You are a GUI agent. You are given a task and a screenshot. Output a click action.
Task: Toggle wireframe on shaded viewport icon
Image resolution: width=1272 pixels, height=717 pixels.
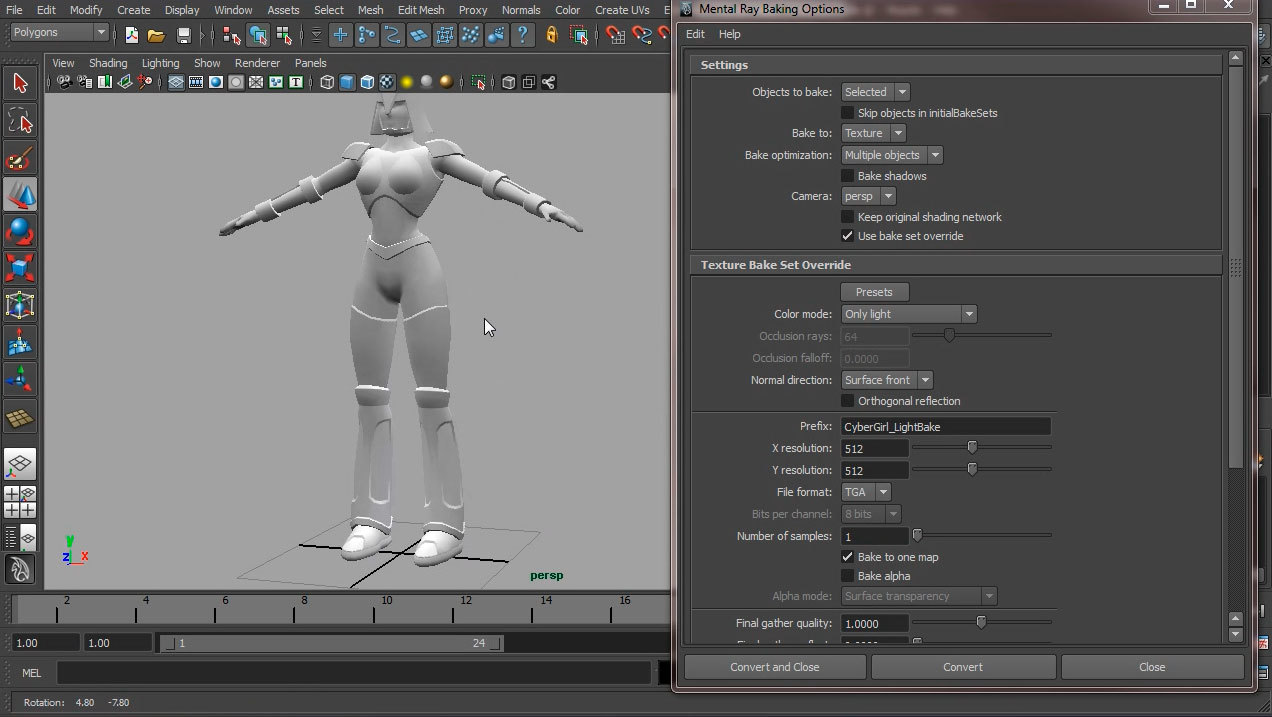coord(367,82)
